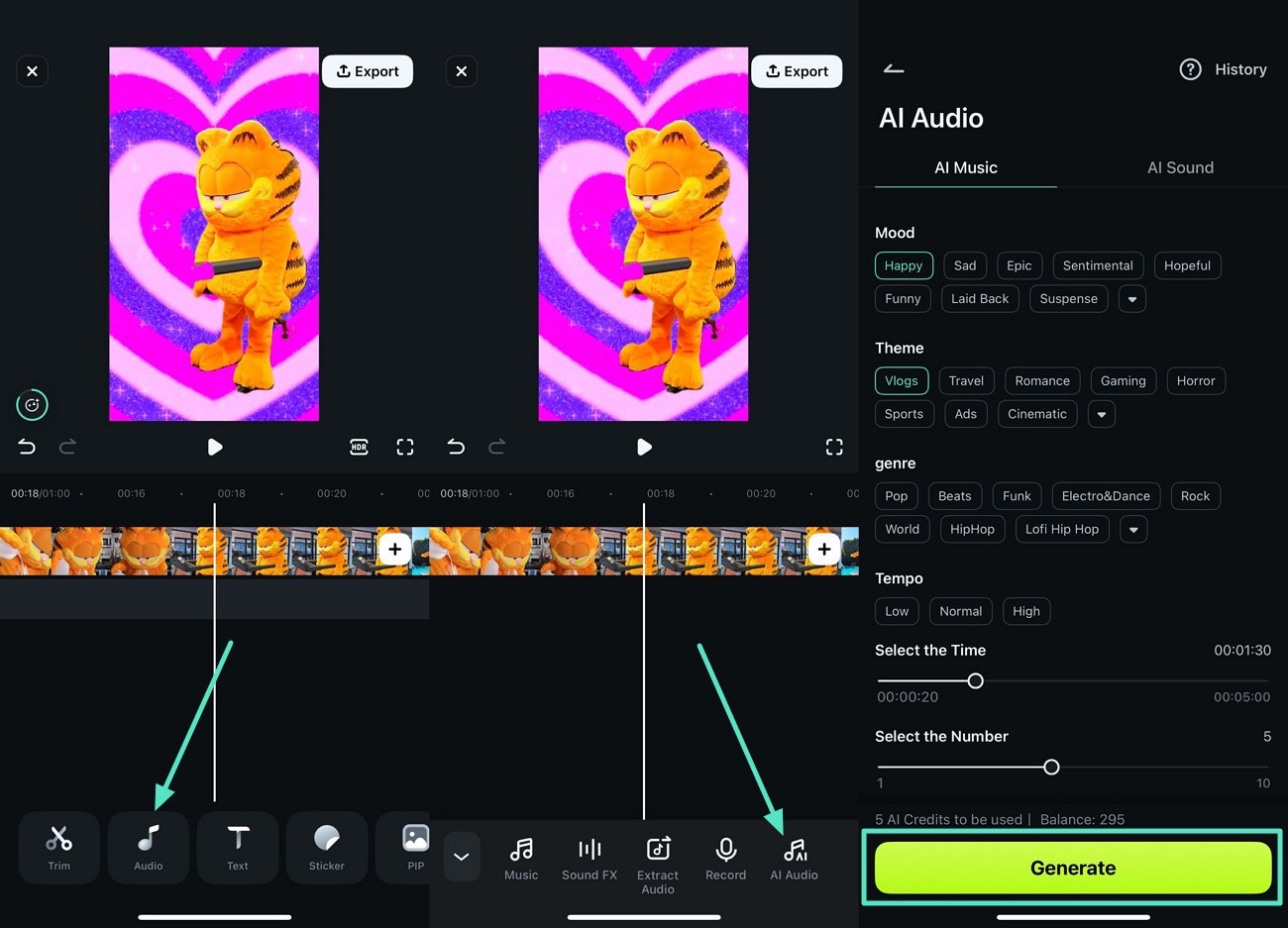
Task: Redo action in middle editor
Action: [496, 447]
